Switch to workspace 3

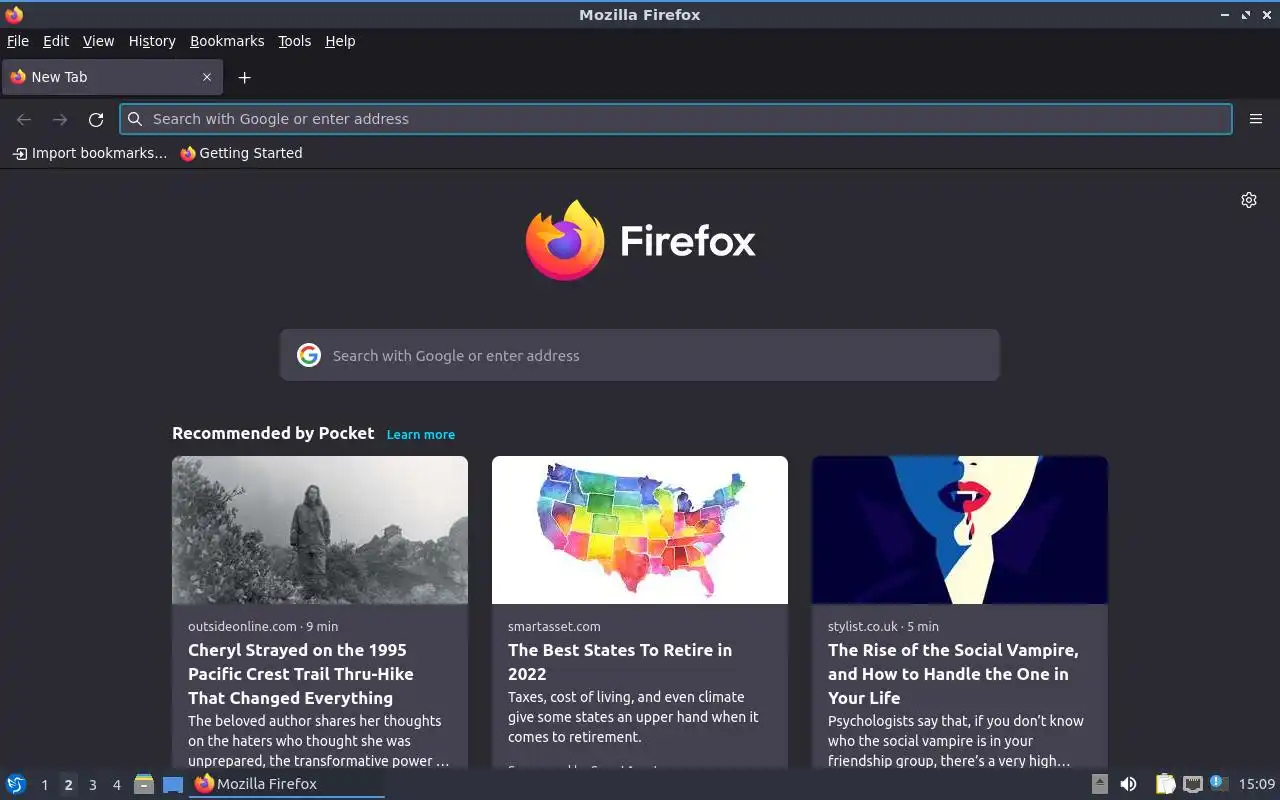pos(92,785)
